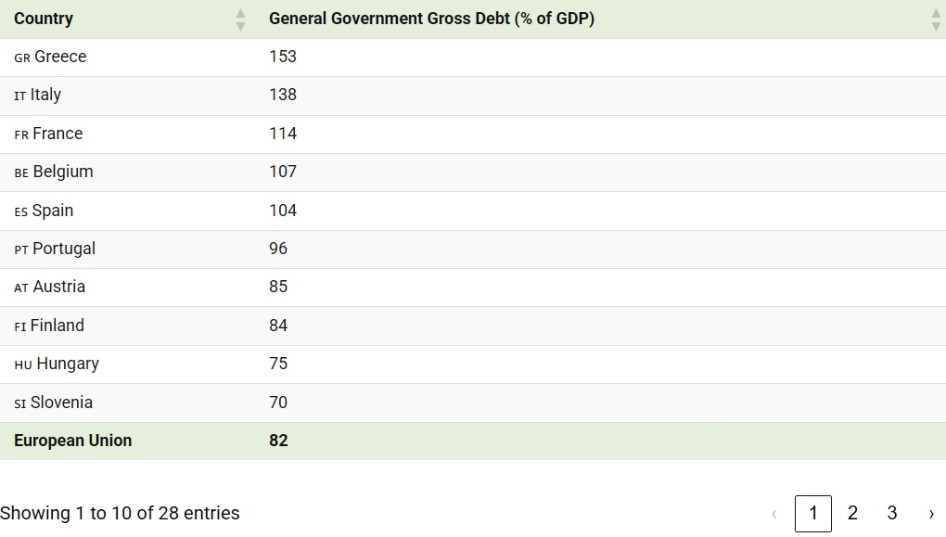The width and height of the screenshot is (946, 537).
Task: Open page 3 of the table
Action: click(x=892, y=513)
